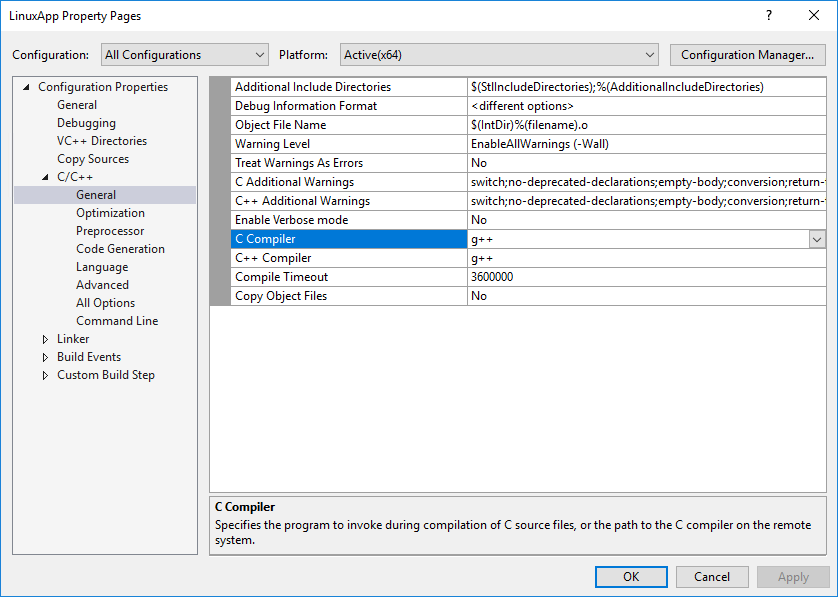Expand the Custom Build Step node

click(45, 375)
